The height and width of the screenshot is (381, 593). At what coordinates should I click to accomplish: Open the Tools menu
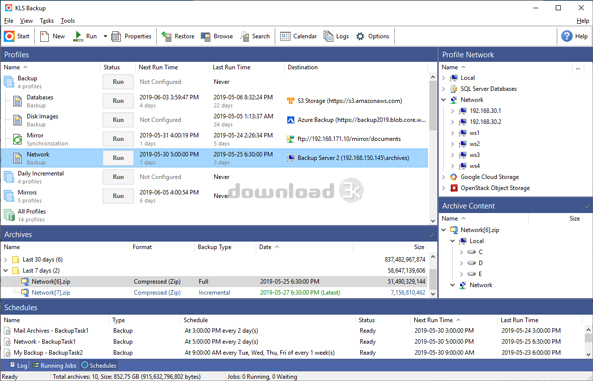pyautogui.click(x=68, y=21)
